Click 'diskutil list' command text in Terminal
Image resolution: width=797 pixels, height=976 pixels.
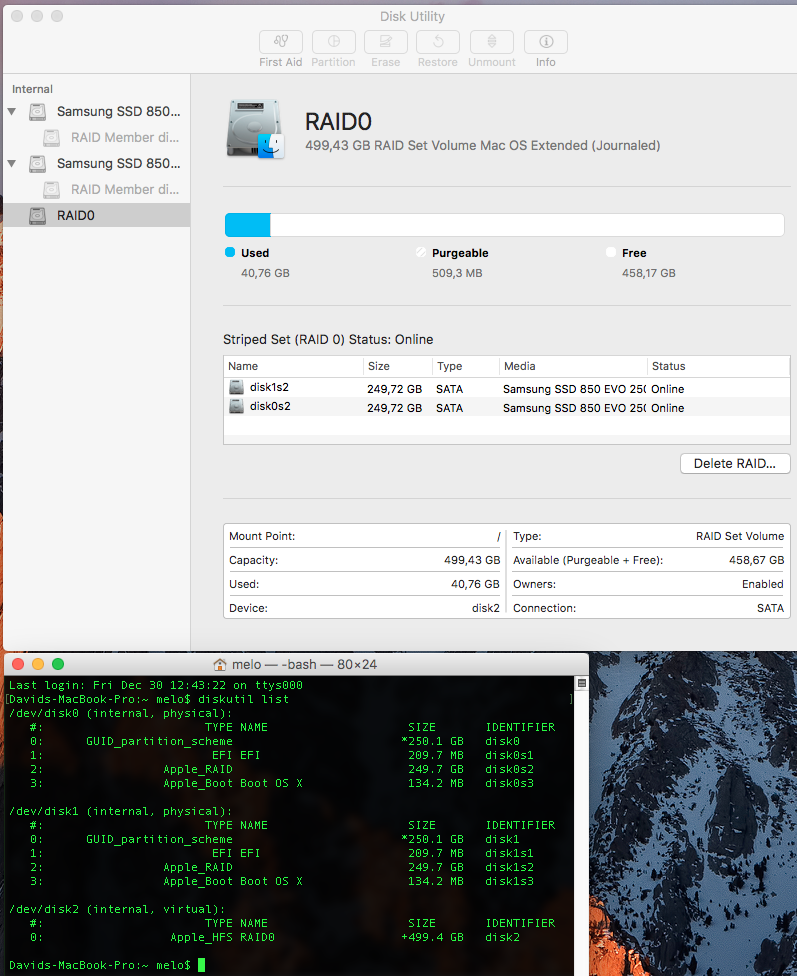pyautogui.click(x=243, y=699)
